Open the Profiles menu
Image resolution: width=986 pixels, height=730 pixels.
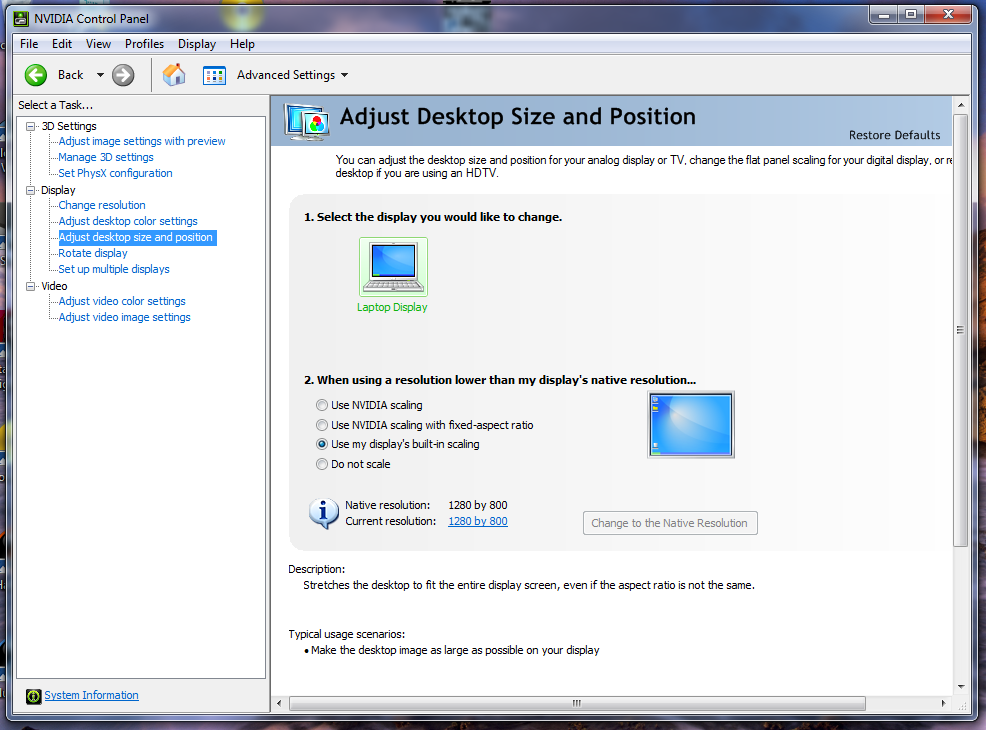[144, 44]
